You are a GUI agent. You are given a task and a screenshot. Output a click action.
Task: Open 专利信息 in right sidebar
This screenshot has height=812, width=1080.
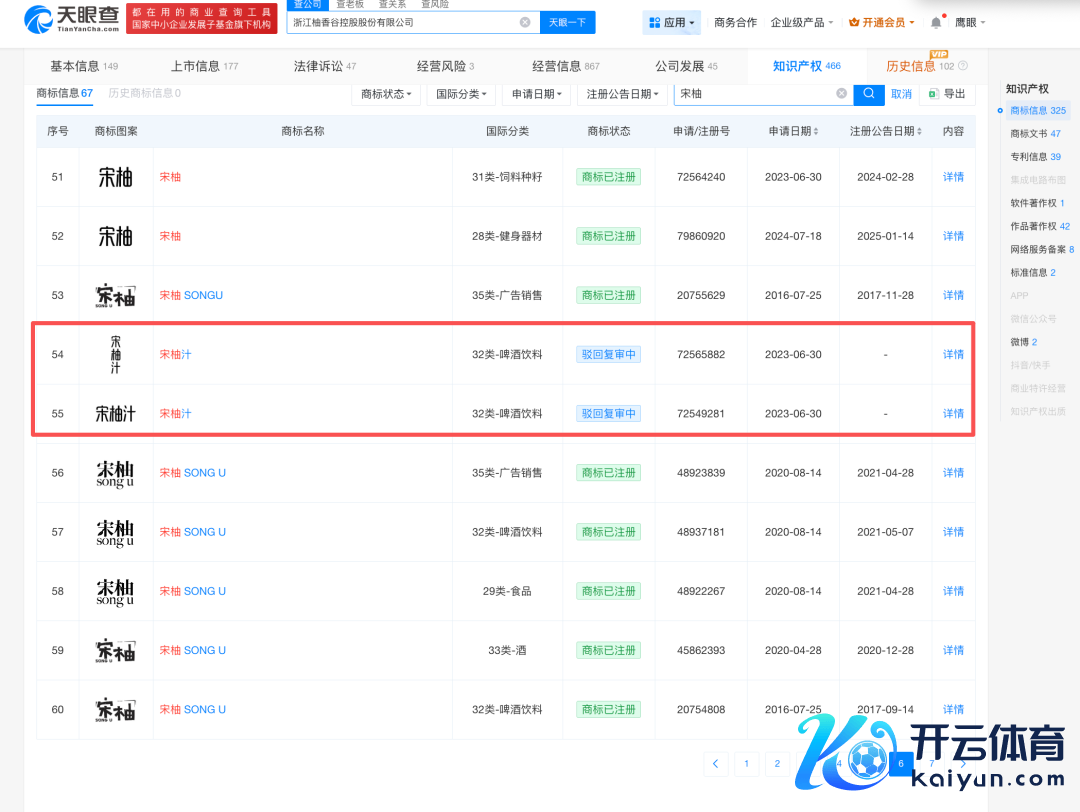pos(1035,157)
